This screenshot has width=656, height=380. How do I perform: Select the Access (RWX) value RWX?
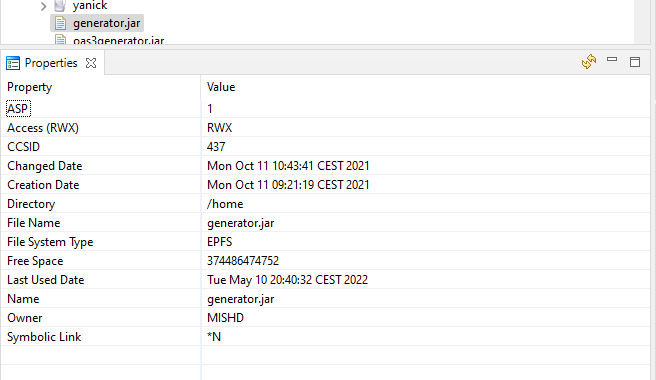pos(220,128)
